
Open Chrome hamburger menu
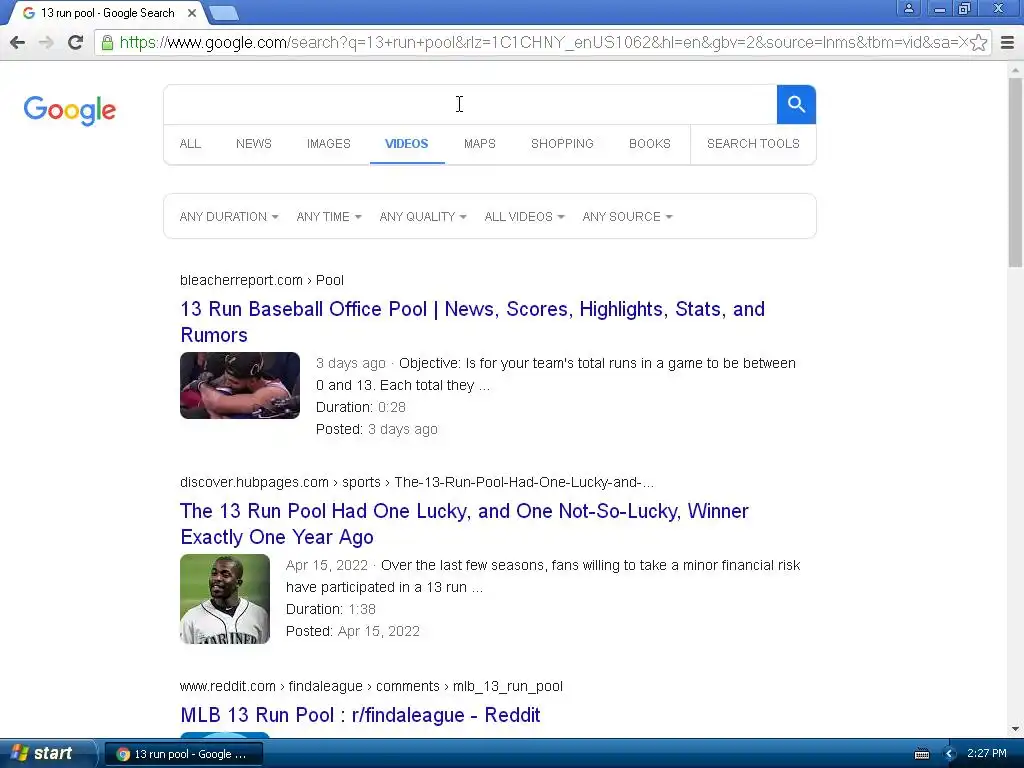[x=1007, y=42]
